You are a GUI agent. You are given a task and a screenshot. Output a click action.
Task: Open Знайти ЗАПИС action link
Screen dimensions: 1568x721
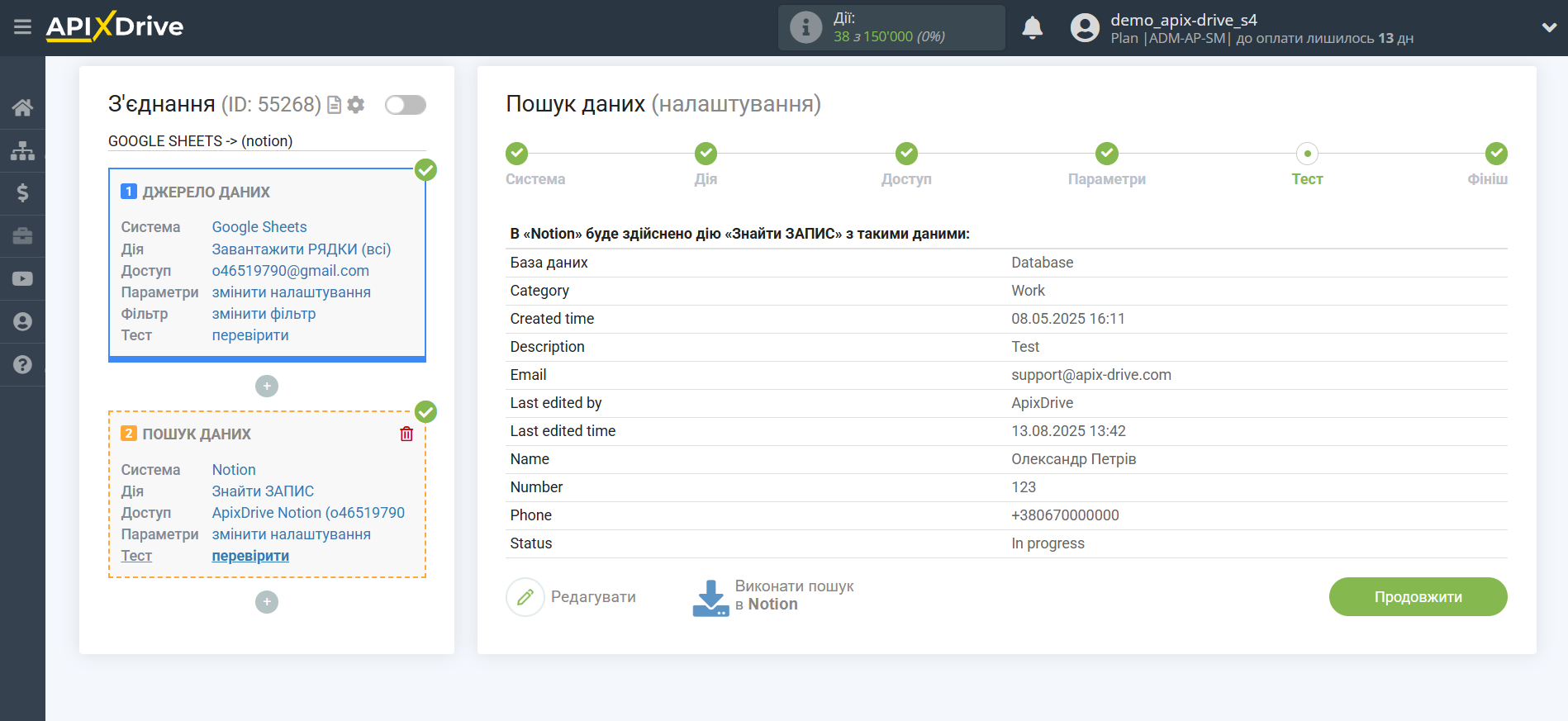[263, 491]
